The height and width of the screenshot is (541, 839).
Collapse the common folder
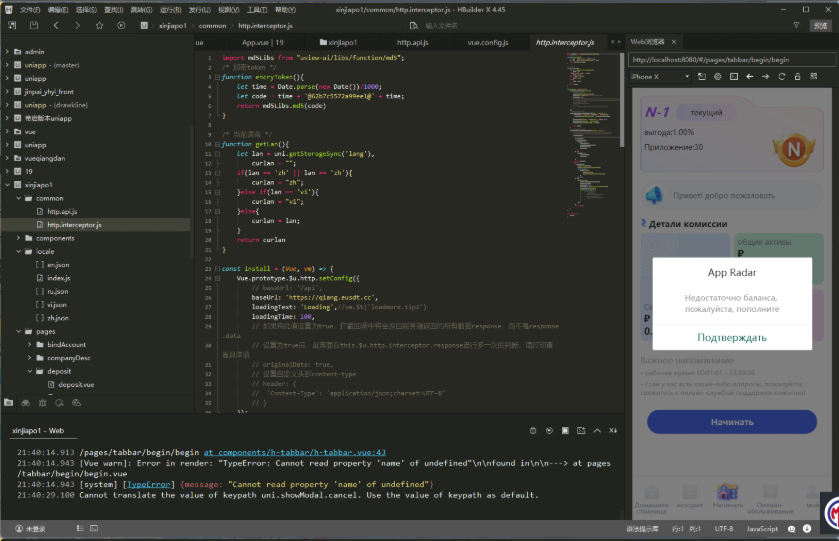(18, 198)
